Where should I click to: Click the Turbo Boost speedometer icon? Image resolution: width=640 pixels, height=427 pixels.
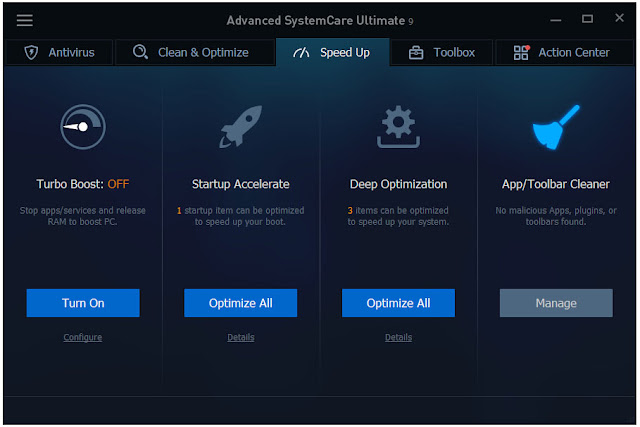point(83,127)
